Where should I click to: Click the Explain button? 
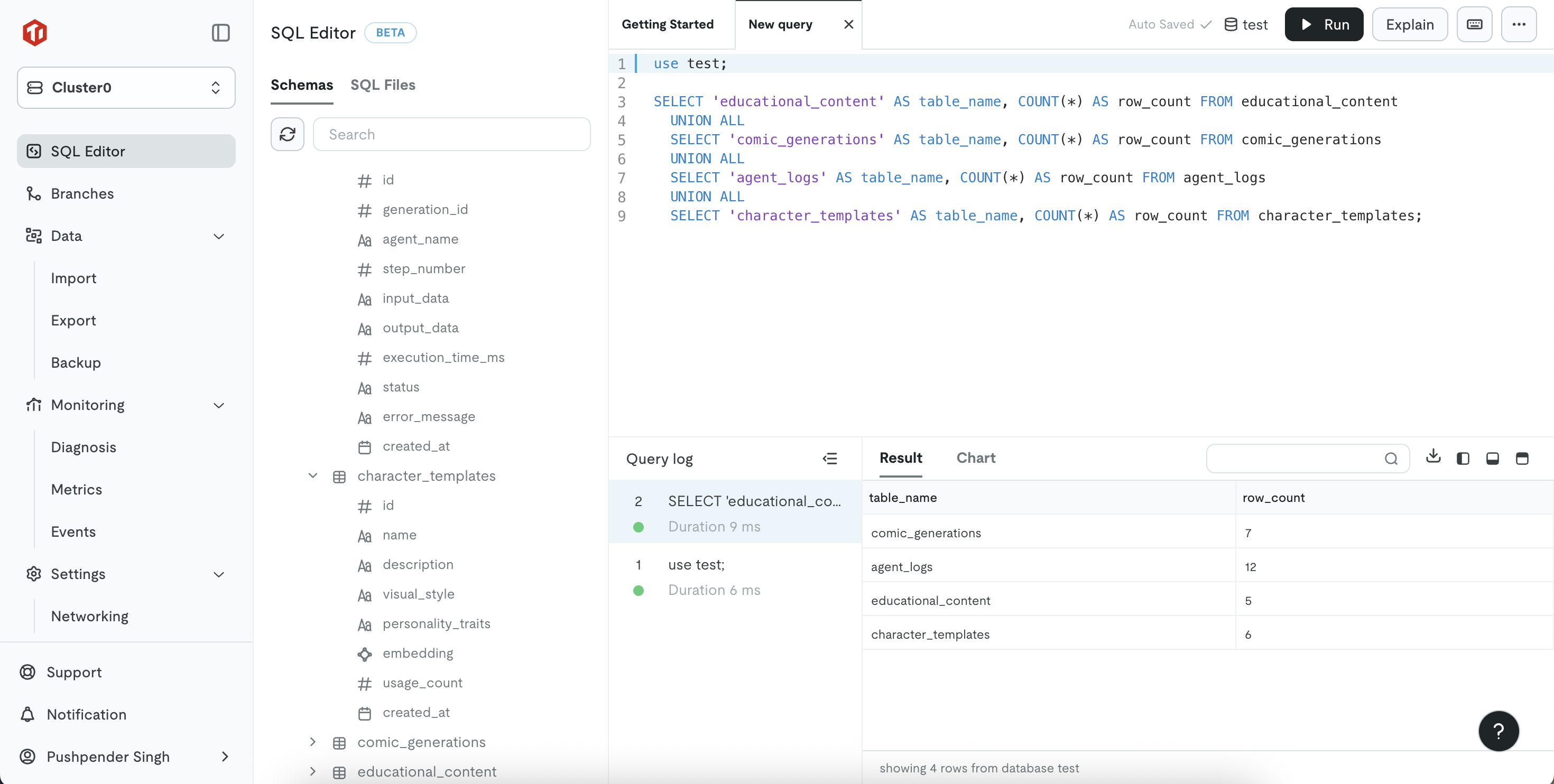click(x=1409, y=25)
